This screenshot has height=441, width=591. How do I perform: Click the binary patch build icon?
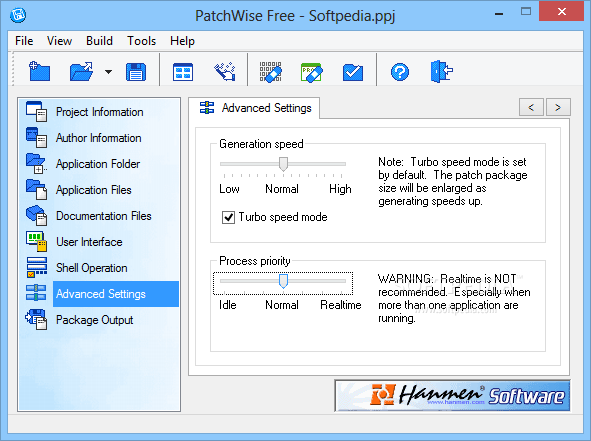click(271, 72)
